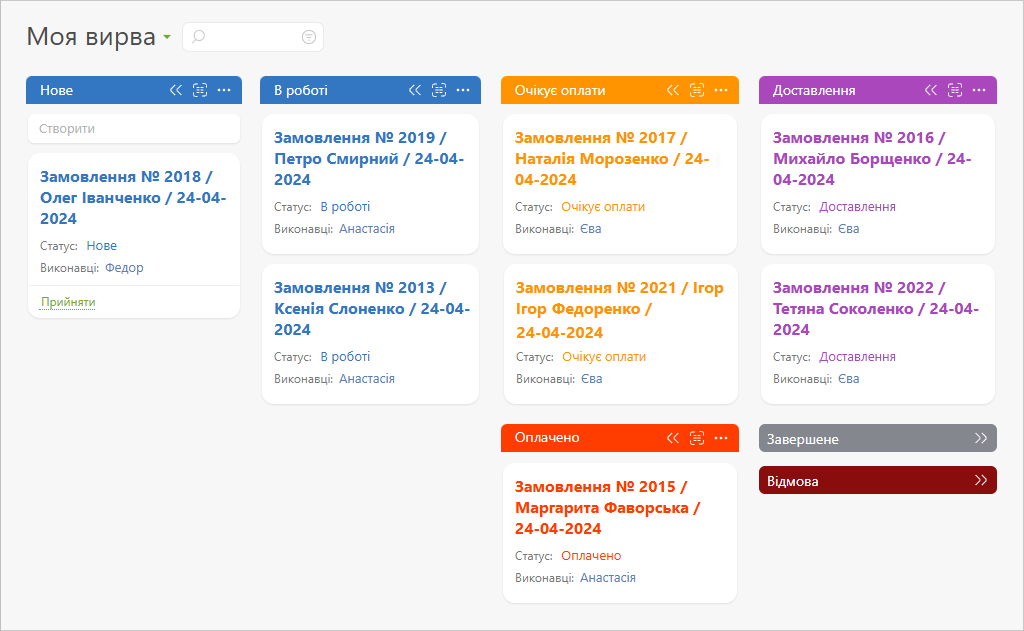Collapse the Доставлення column
The height and width of the screenshot is (631, 1024).
tap(931, 90)
